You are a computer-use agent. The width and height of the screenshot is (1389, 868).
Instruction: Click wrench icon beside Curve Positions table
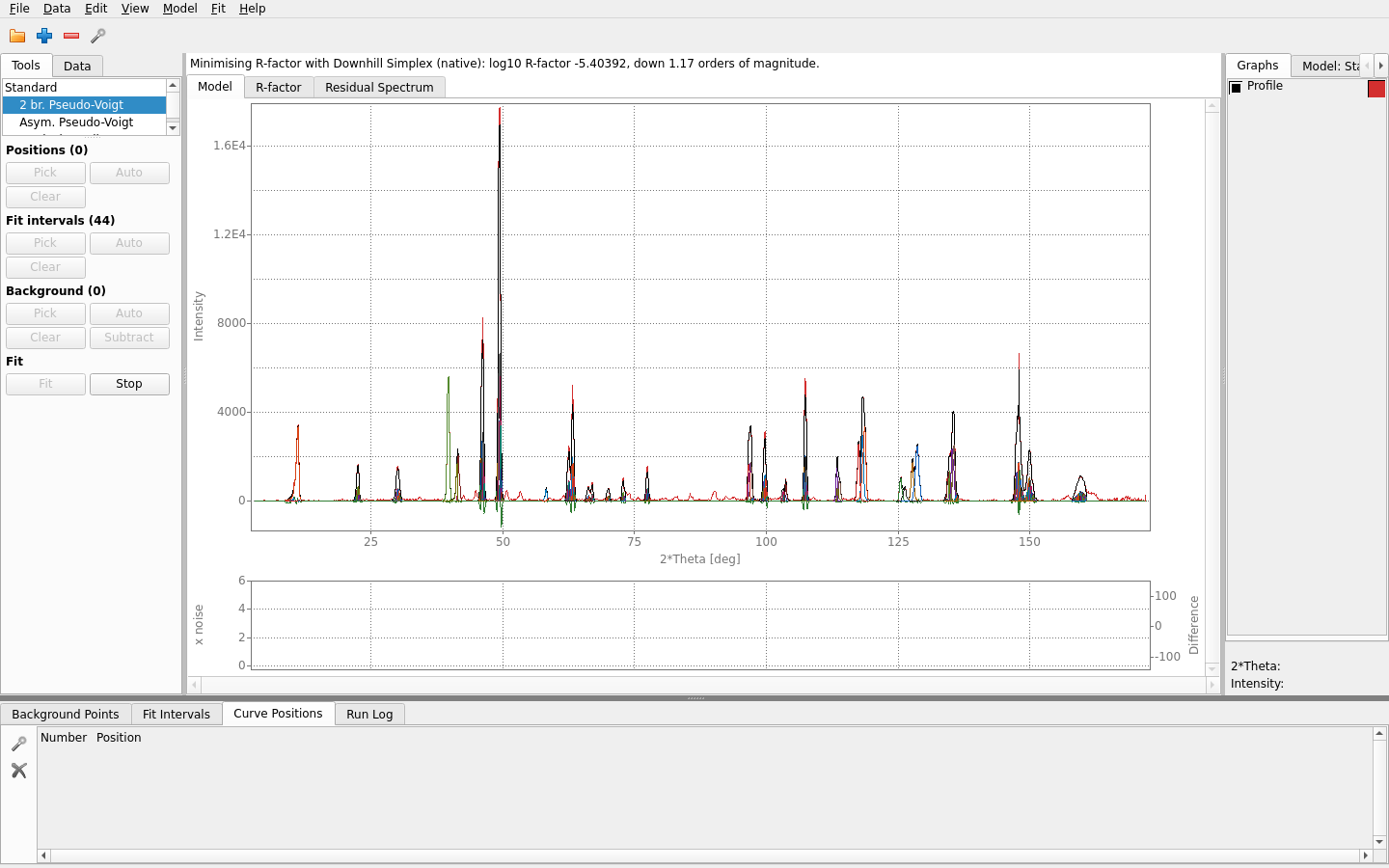click(18, 744)
